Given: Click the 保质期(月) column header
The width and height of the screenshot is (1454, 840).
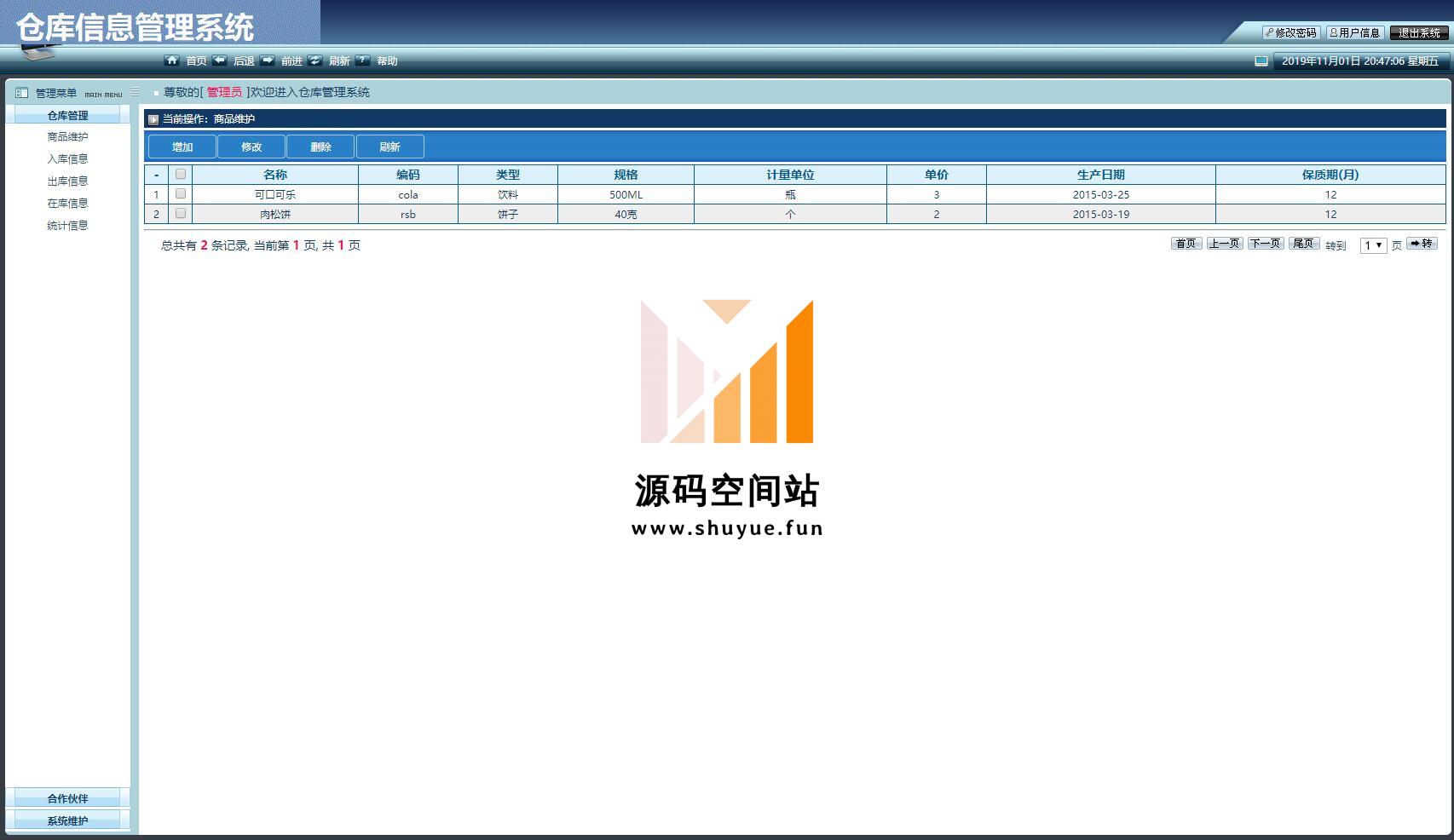Looking at the screenshot, I should (x=1330, y=175).
